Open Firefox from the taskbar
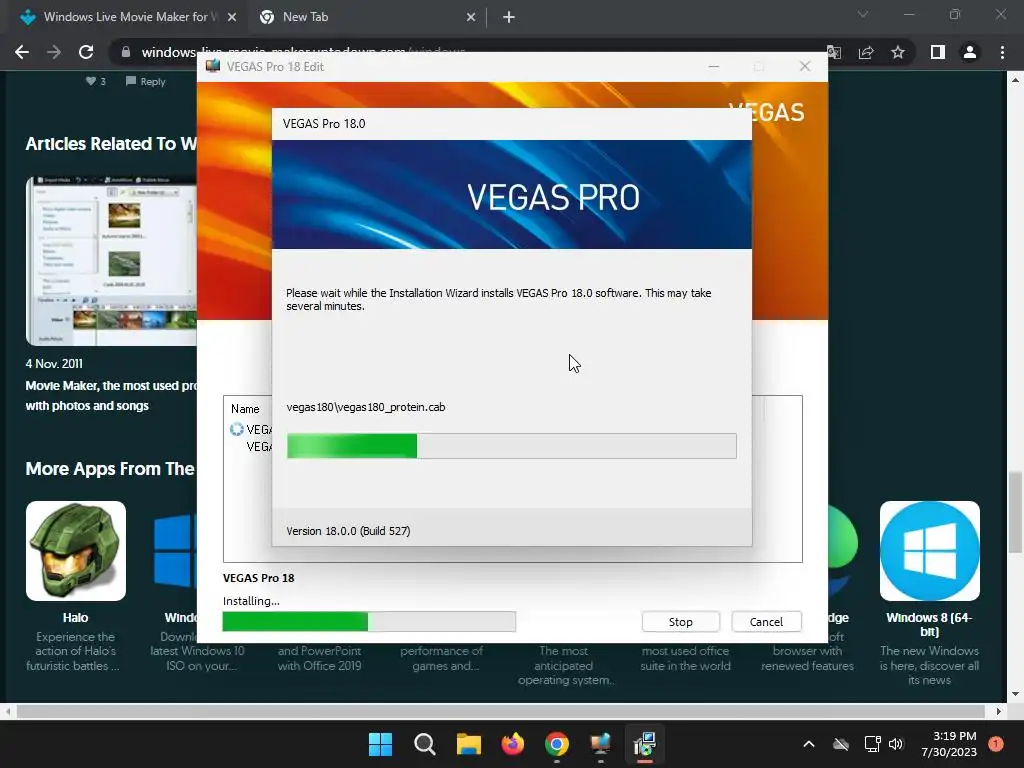 (x=513, y=744)
